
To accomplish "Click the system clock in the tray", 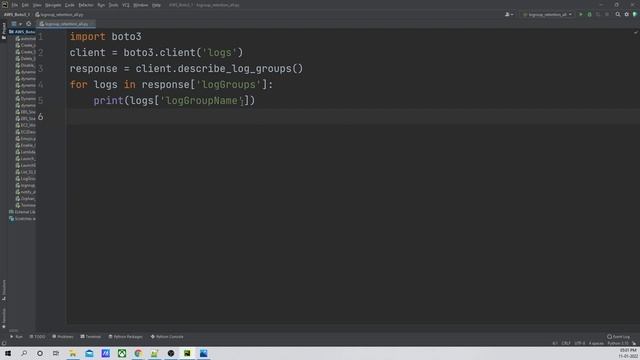I will click(628, 353).
